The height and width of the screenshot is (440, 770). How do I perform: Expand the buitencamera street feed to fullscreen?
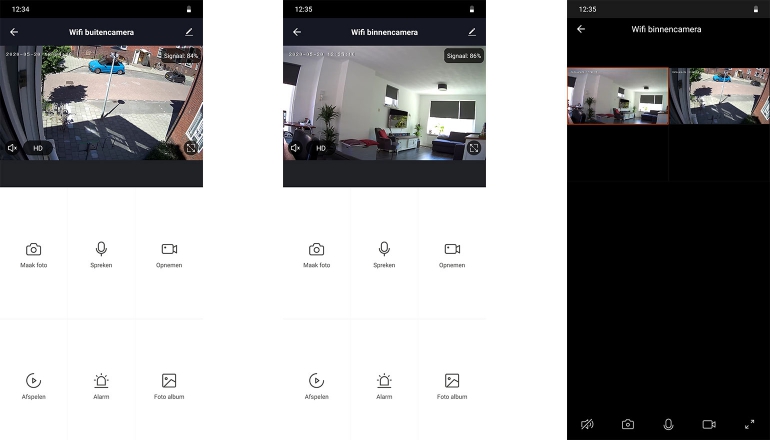[190, 148]
